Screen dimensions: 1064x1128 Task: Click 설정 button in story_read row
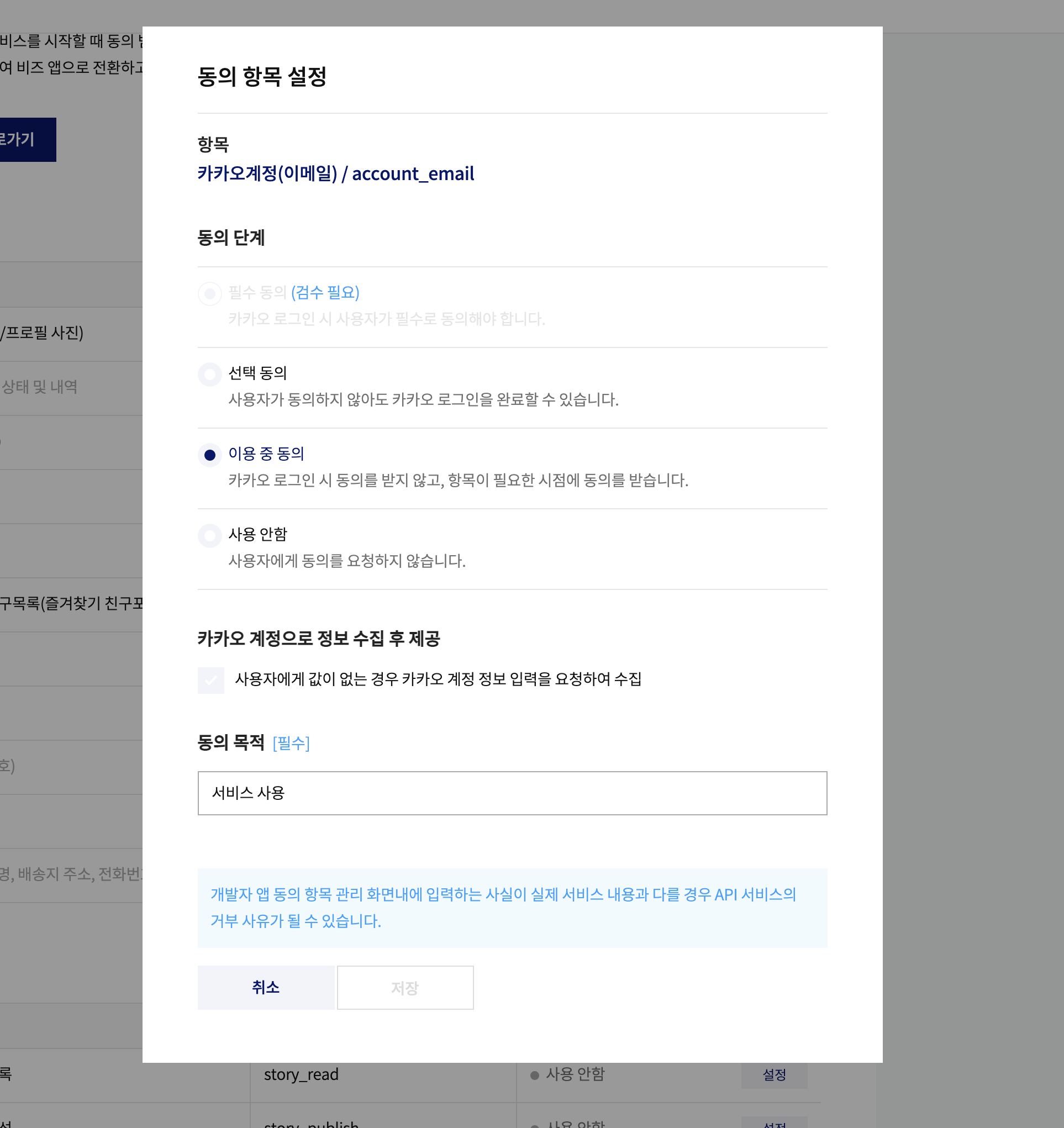[x=773, y=1074]
